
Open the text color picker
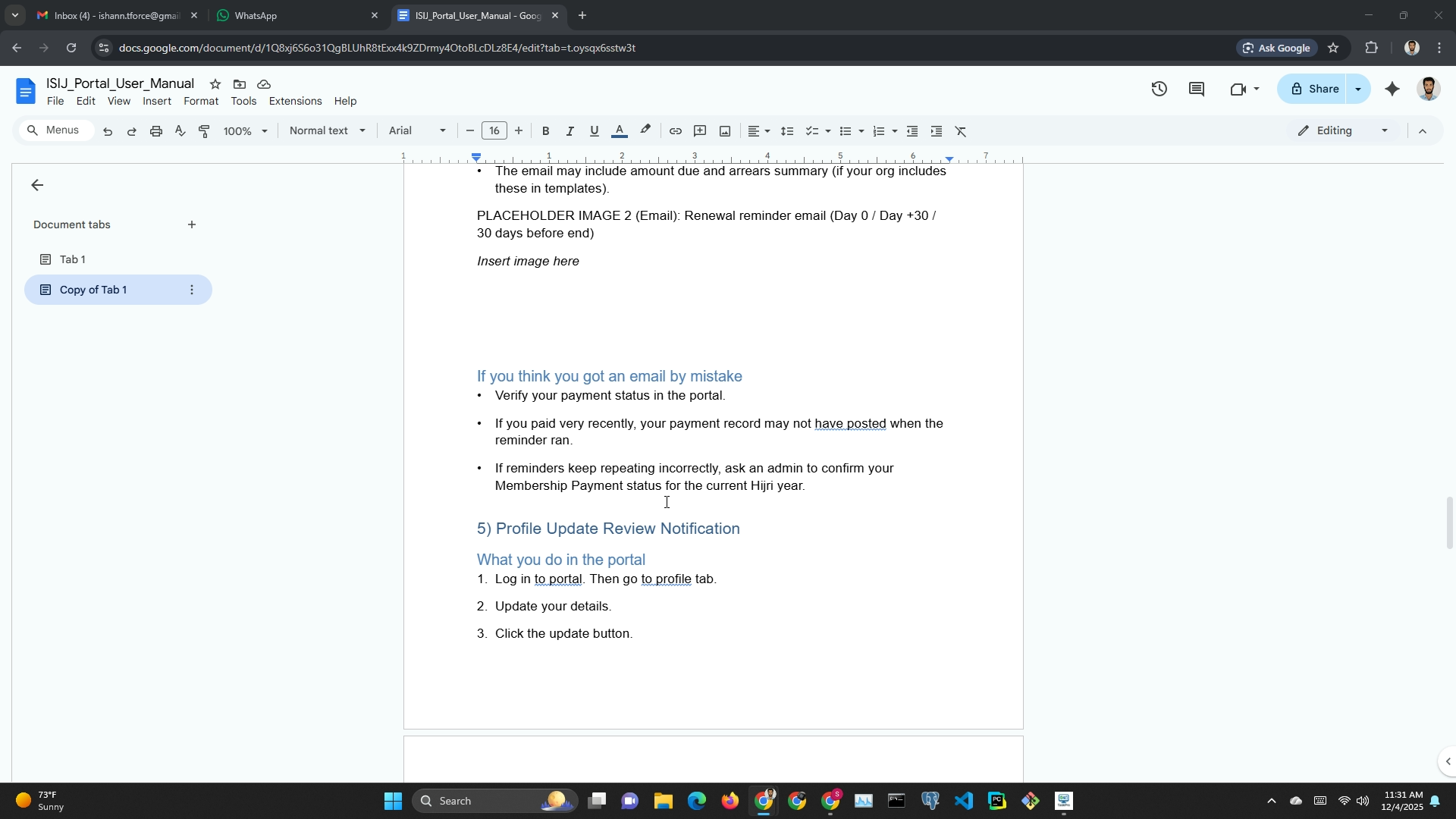619,131
